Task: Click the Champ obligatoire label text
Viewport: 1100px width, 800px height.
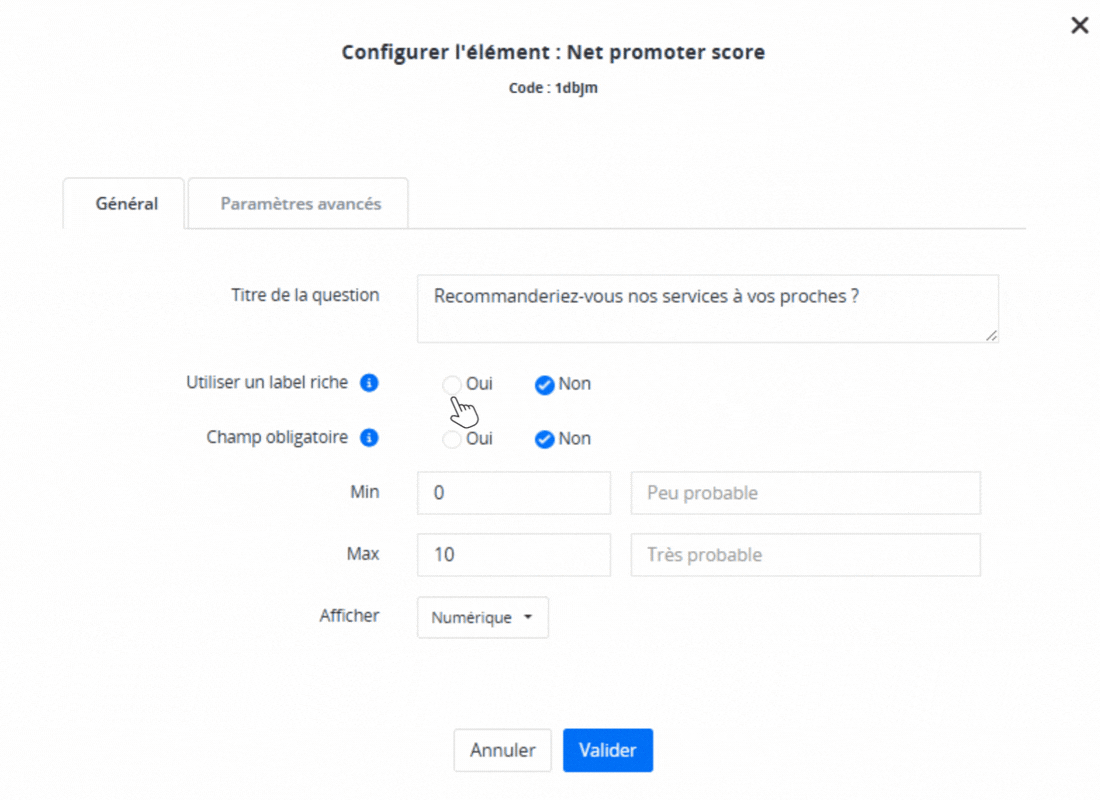Action: pos(277,437)
